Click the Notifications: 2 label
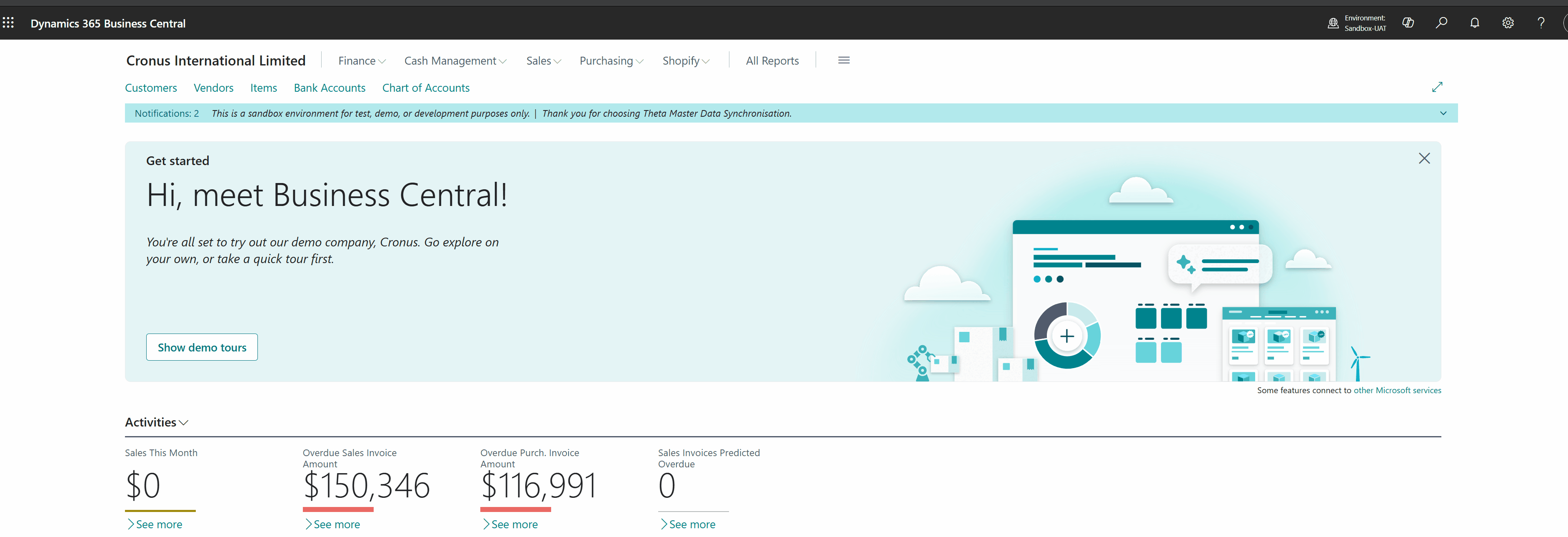This screenshot has width=1568, height=537. (167, 113)
